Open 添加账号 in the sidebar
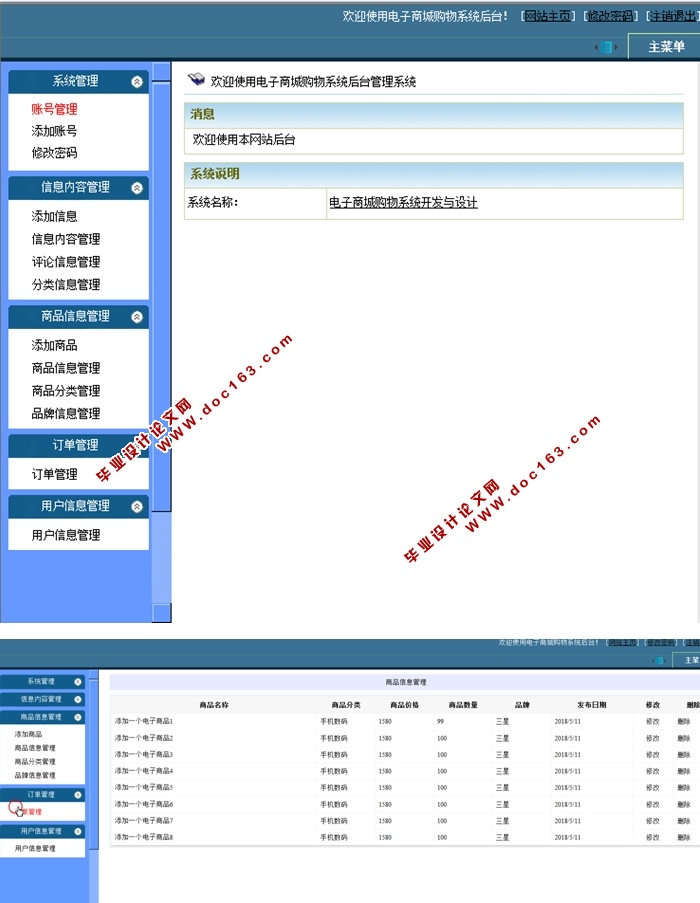The width and height of the screenshot is (700, 903). [x=54, y=131]
